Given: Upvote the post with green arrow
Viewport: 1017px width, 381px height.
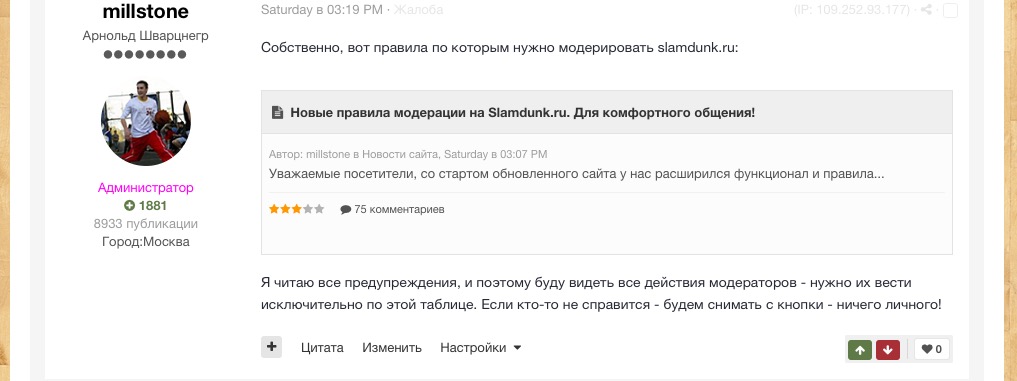Looking at the screenshot, I should (860, 350).
